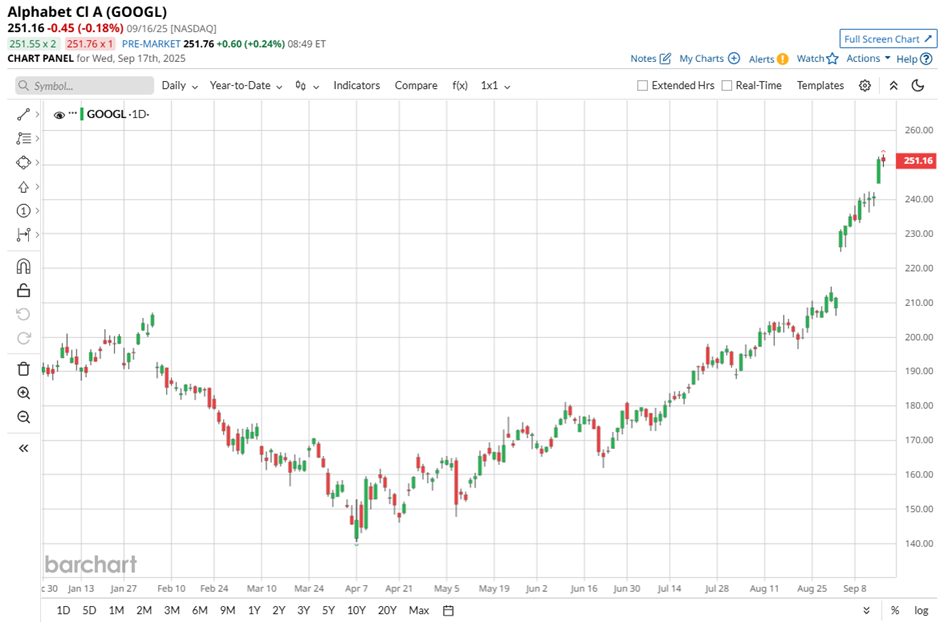Open the Help link
Viewport: 940px width, 627px height.
click(x=914, y=59)
